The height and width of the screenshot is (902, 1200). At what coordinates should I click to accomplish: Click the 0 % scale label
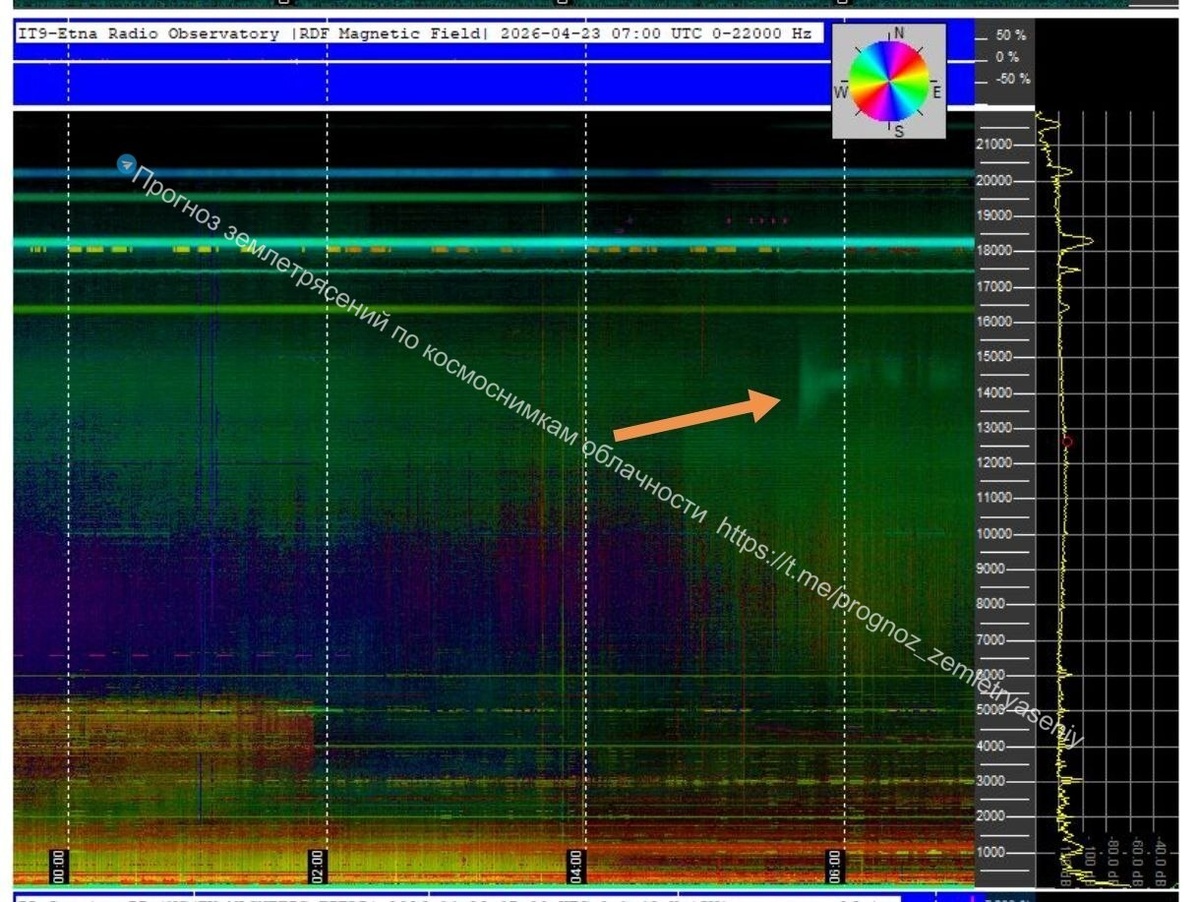pyautogui.click(x=1006, y=57)
